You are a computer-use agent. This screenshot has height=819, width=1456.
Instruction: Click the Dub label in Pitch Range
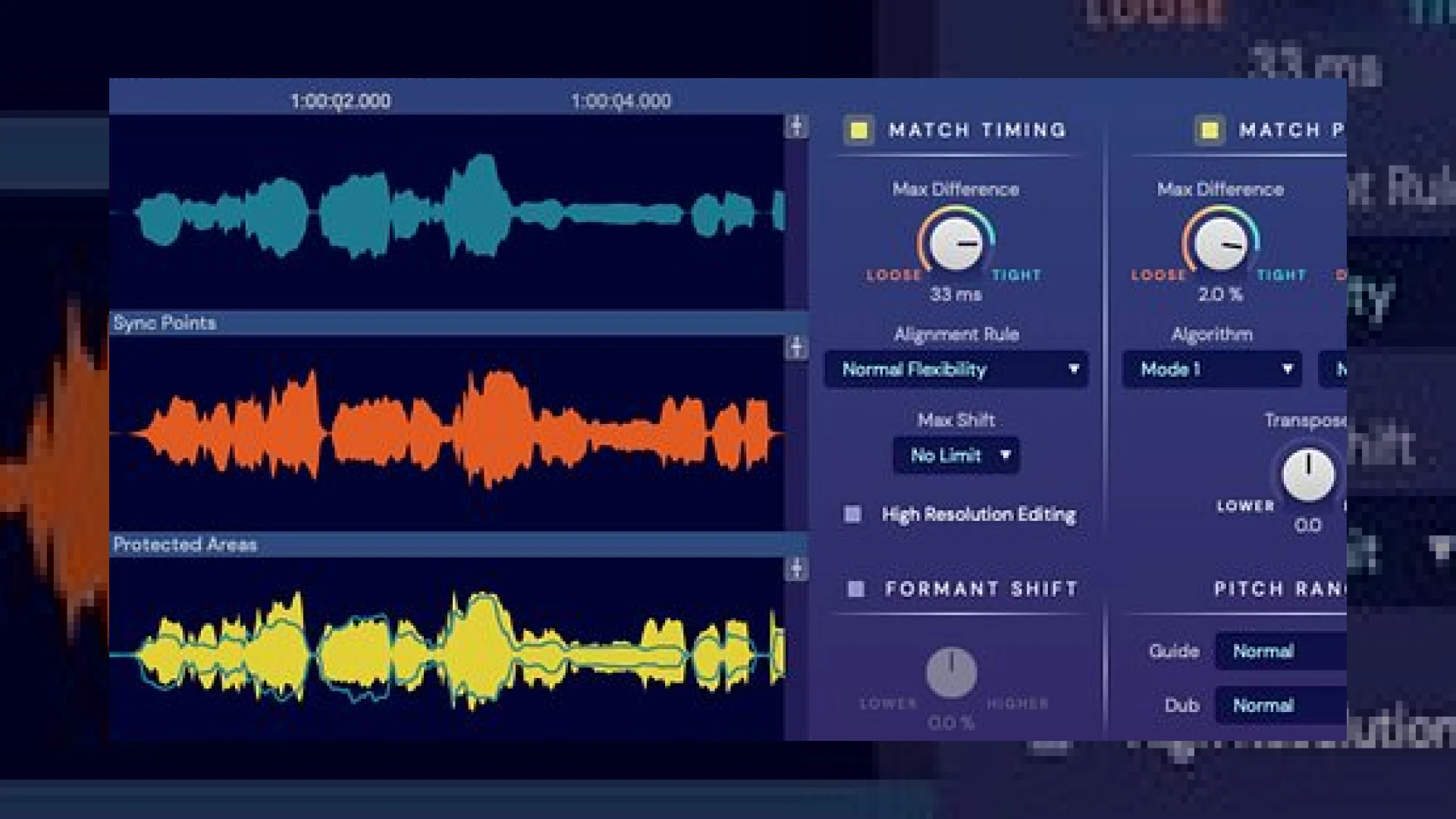coord(1181,705)
